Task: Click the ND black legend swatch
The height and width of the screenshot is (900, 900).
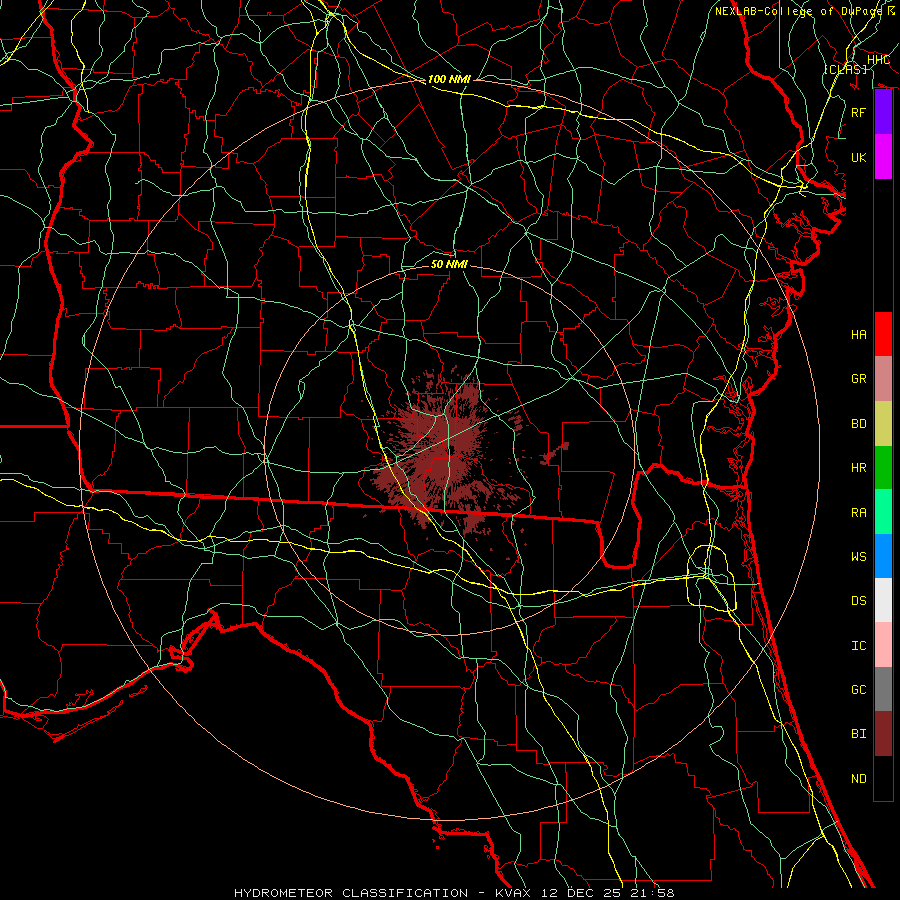Action: [x=883, y=778]
